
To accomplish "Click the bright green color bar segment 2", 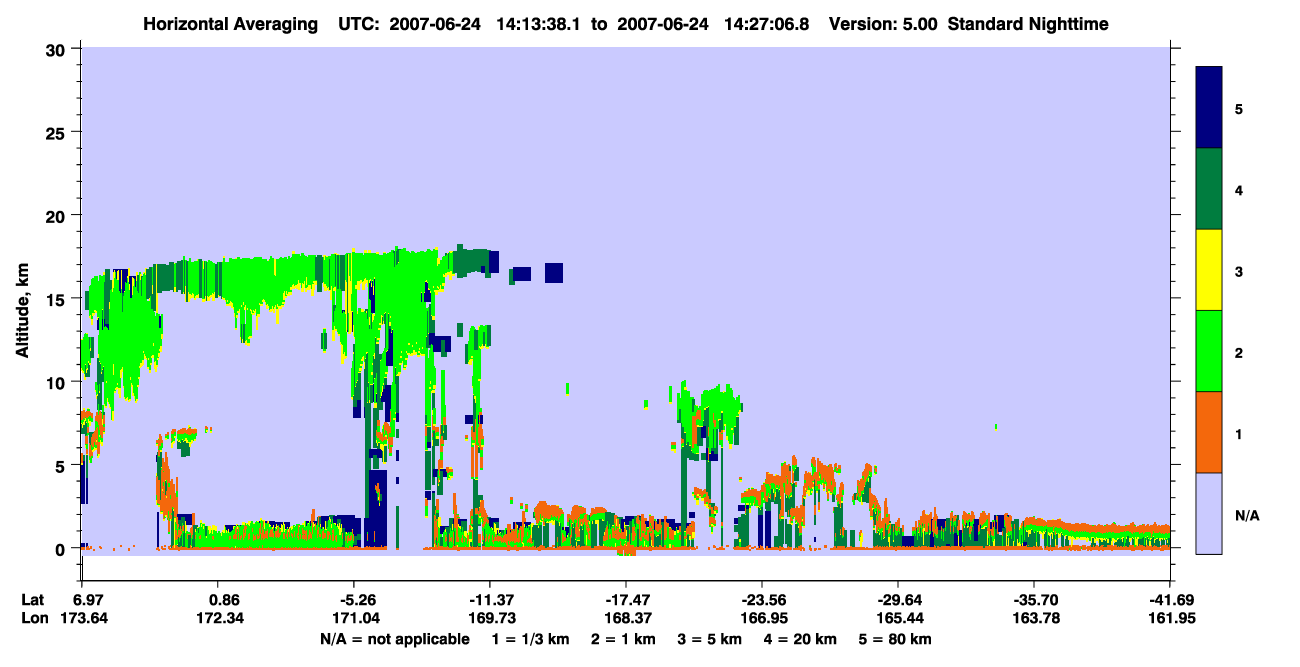I will click(x=1209, y=351).
